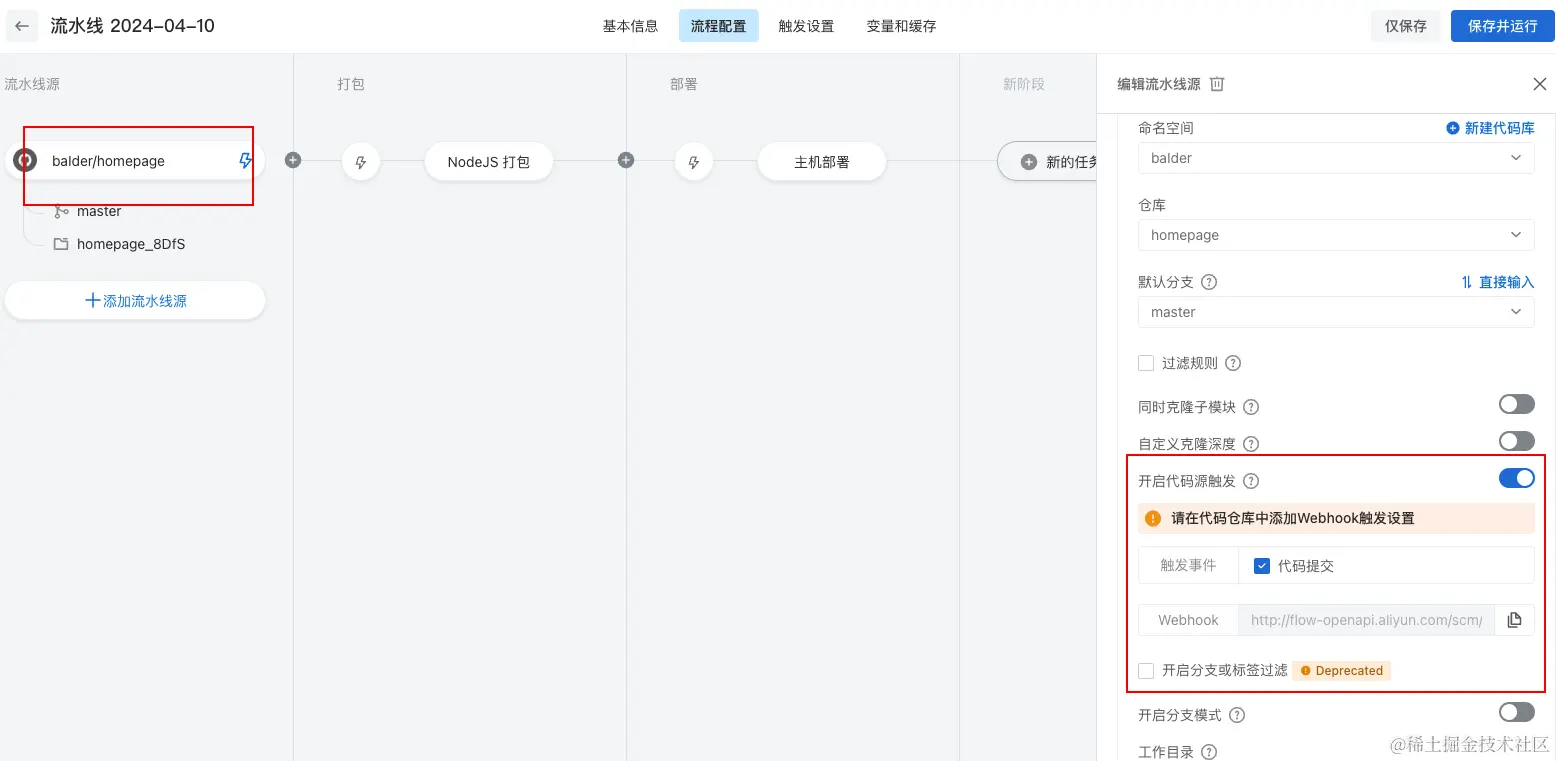Click the pipeline title 流水线 2024-04-10
This screenshot has height=761, width=1556.
[133, 26]
